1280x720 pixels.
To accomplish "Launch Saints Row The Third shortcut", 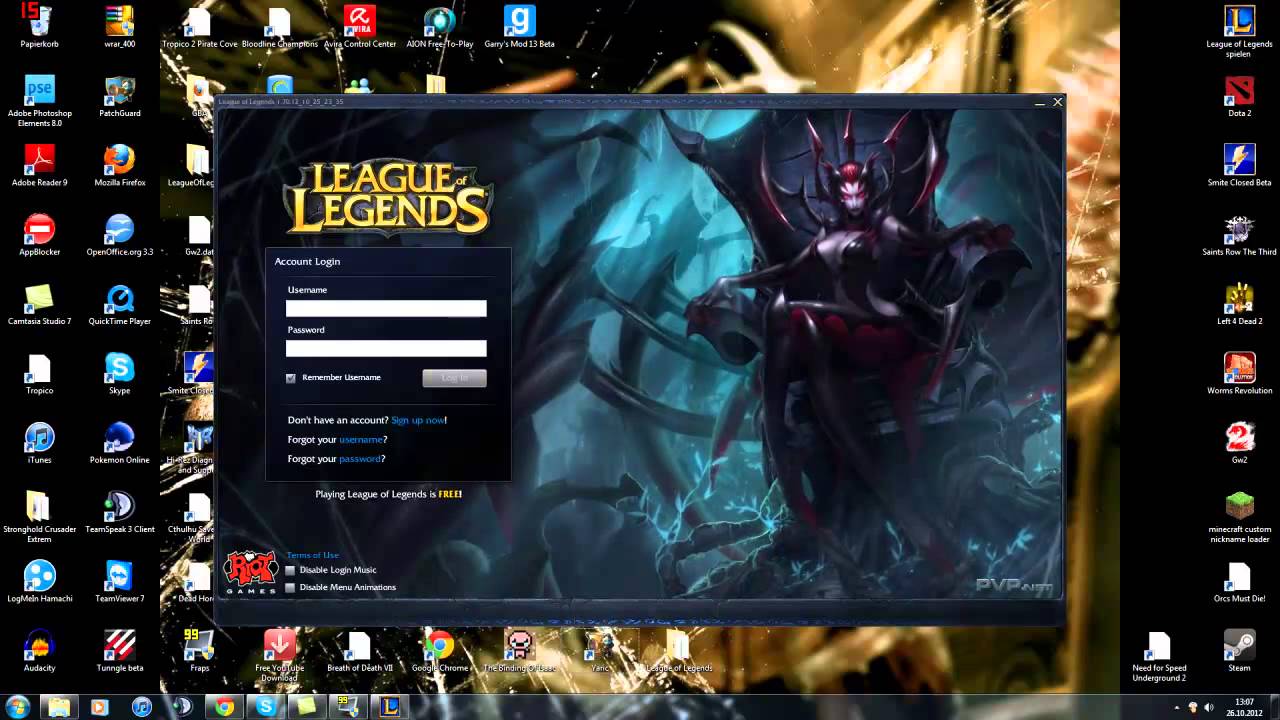I will pos(1239,234).
